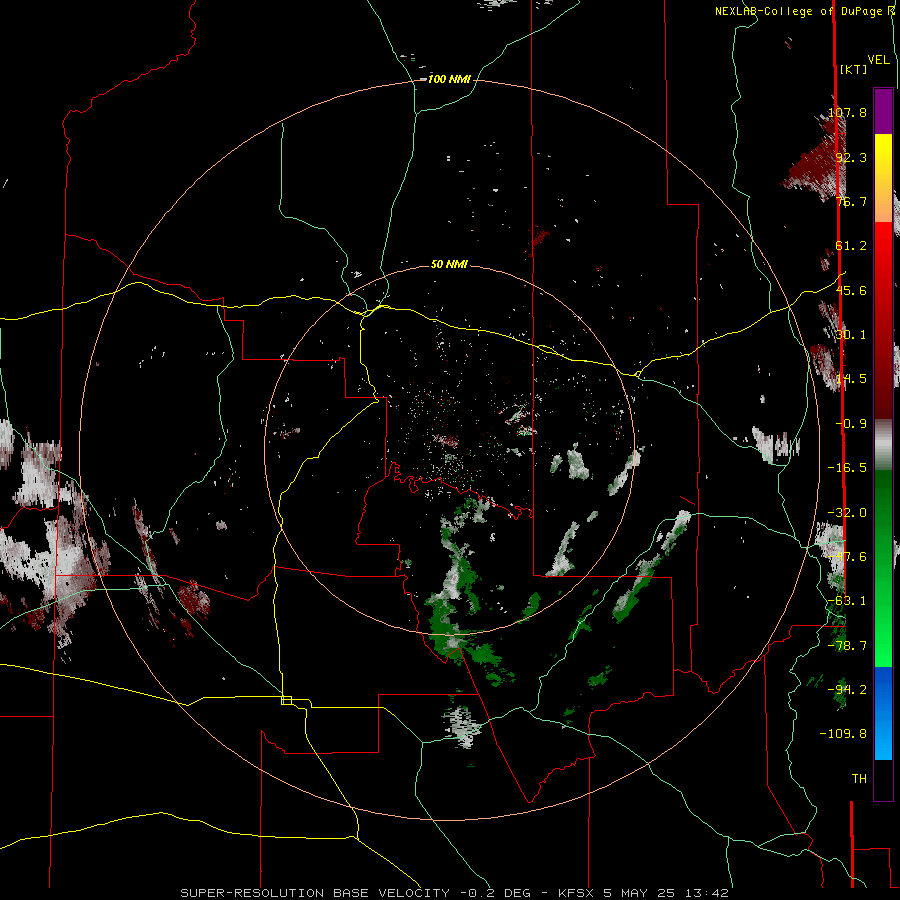Click the 92.3 legend value
This screenshot has width=900, height=900.
851,157
